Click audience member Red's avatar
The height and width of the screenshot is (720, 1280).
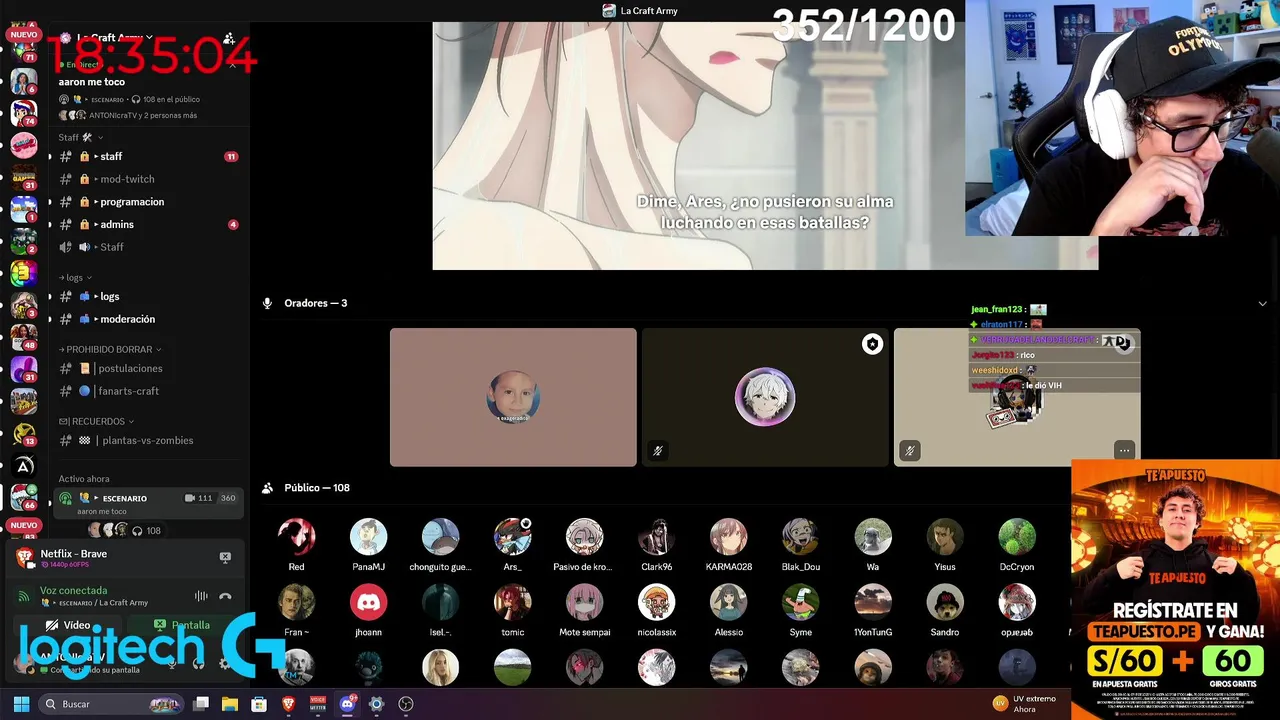tap(296, 537)
